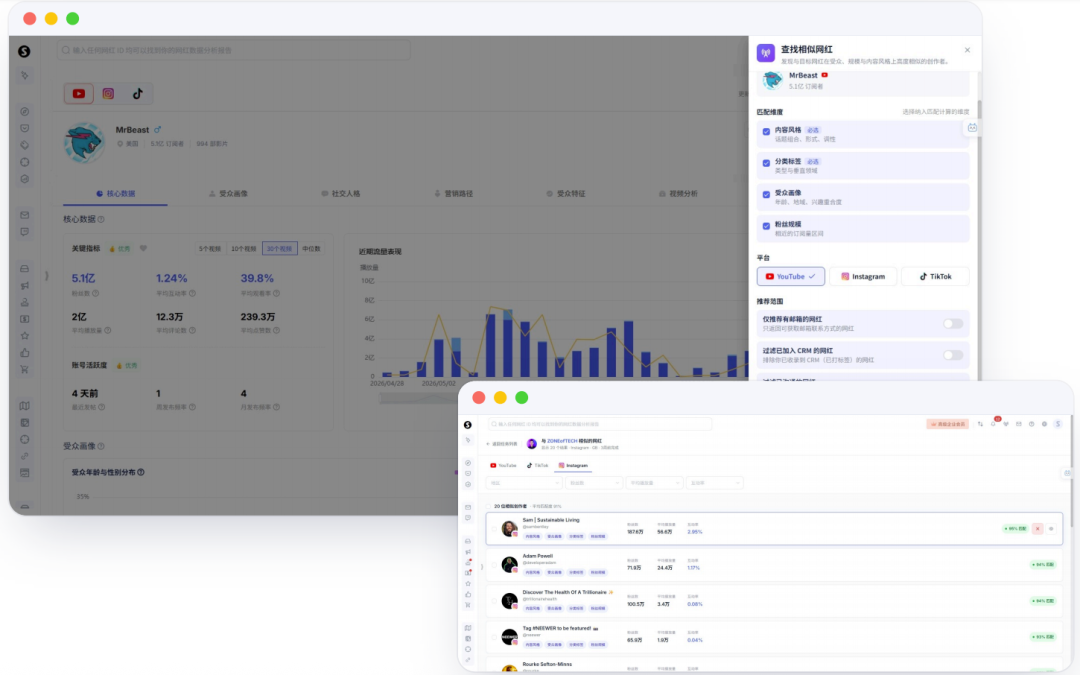Select the 中位数 option

311,249
